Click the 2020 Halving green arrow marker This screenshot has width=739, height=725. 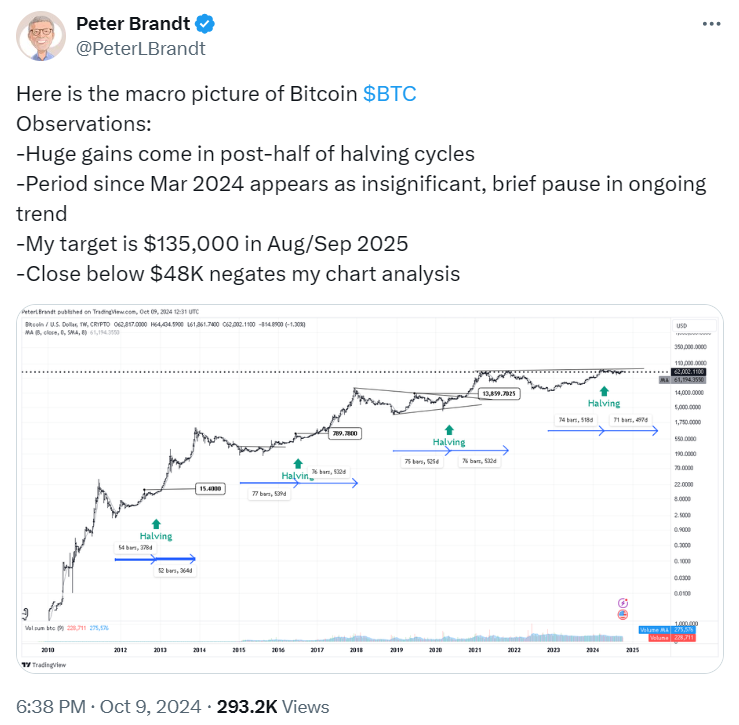[x=449, y=430]
